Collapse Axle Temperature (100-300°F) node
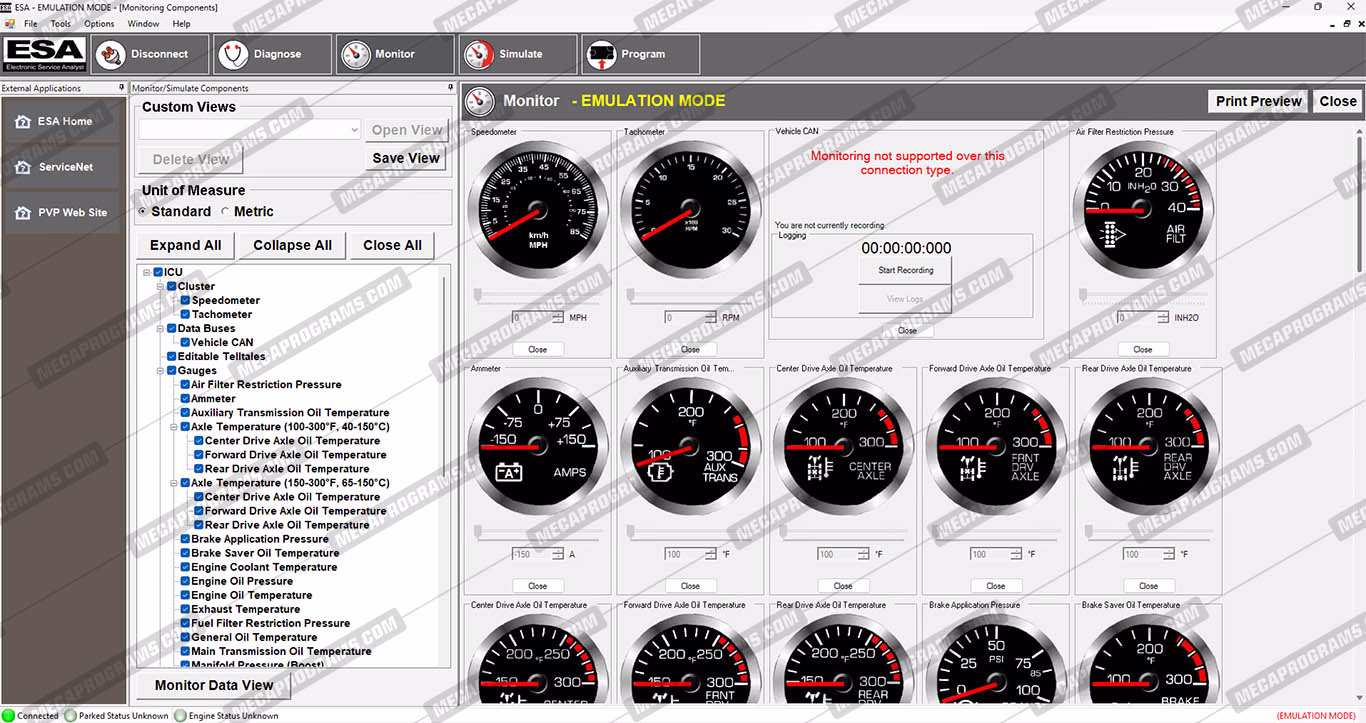The width and height of the screenshot is (1366, 723). (174, 426)
